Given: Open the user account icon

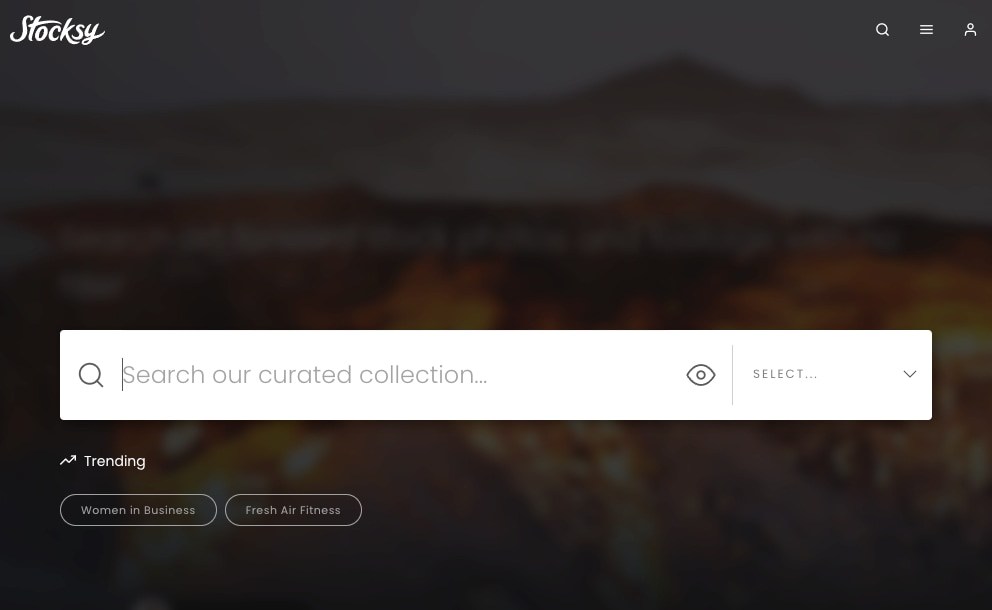Looking at the screenshot, I should pyautogui.click(x=970, y=30).
